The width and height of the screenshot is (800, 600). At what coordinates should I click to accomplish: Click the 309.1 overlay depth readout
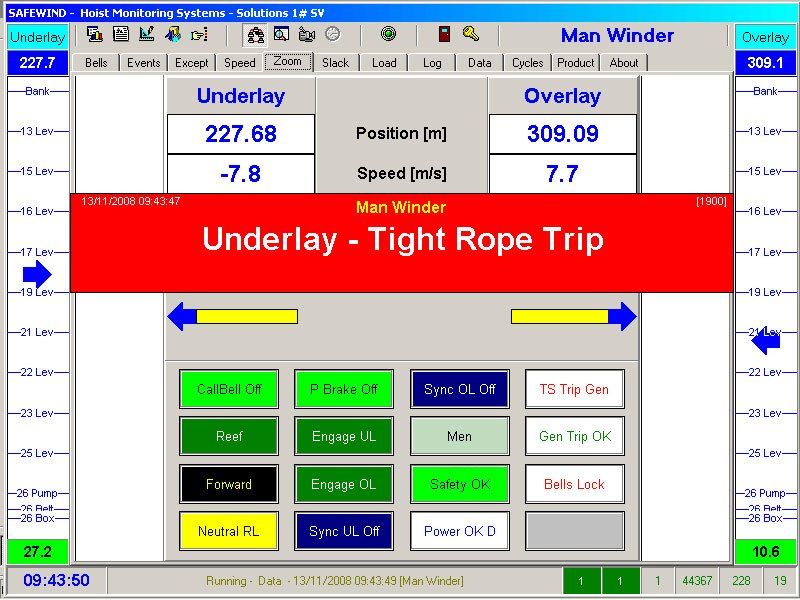[765, 63]
